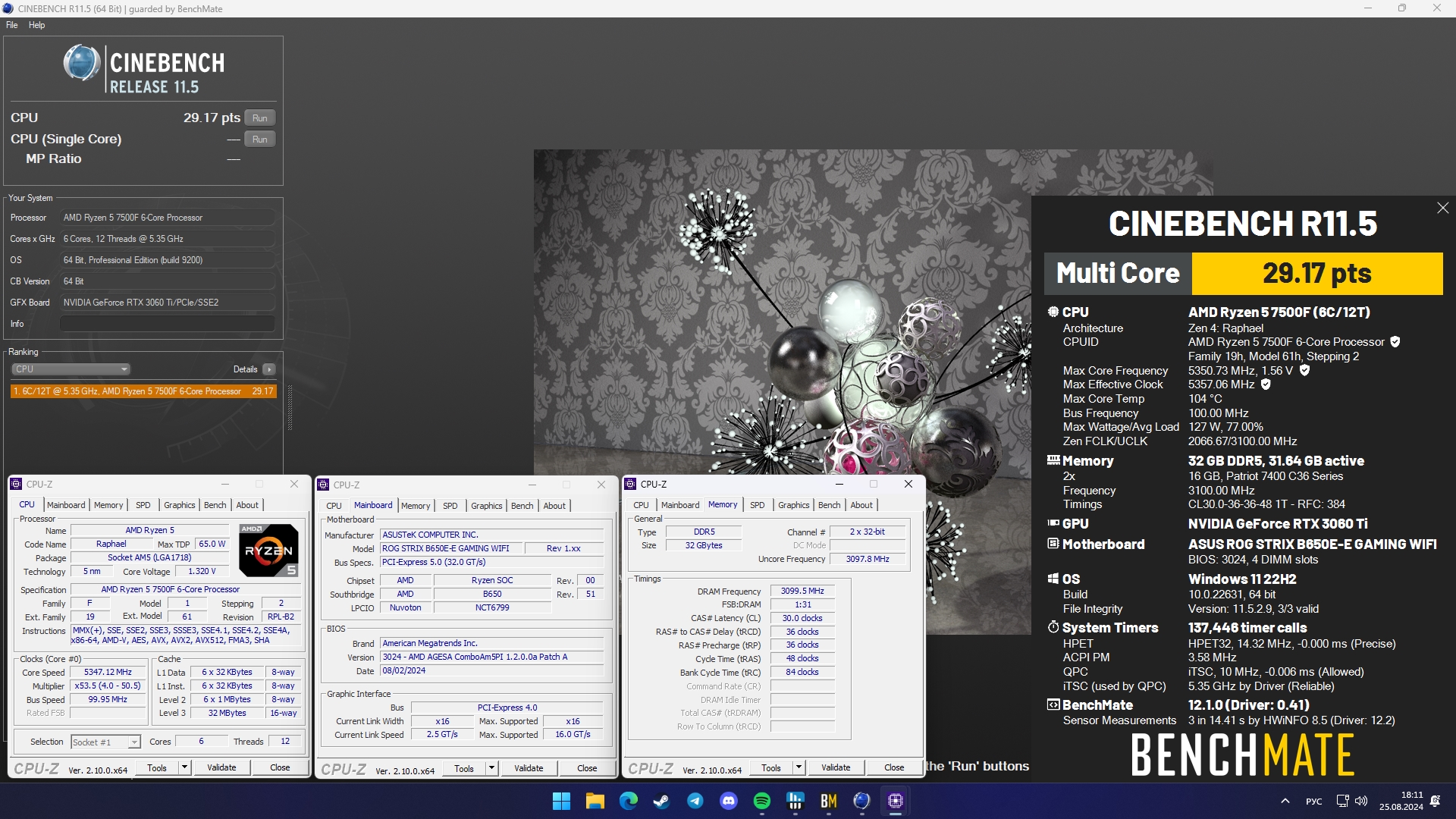Click Max Effective Clock verified shield icon
The image size is (1456, 819).
1266,384
